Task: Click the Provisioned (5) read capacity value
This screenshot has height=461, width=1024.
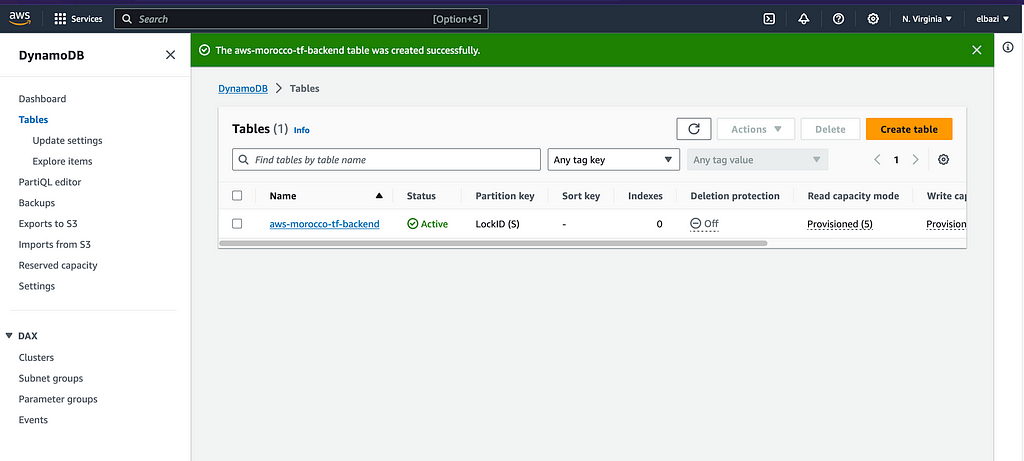Action: 840,224
